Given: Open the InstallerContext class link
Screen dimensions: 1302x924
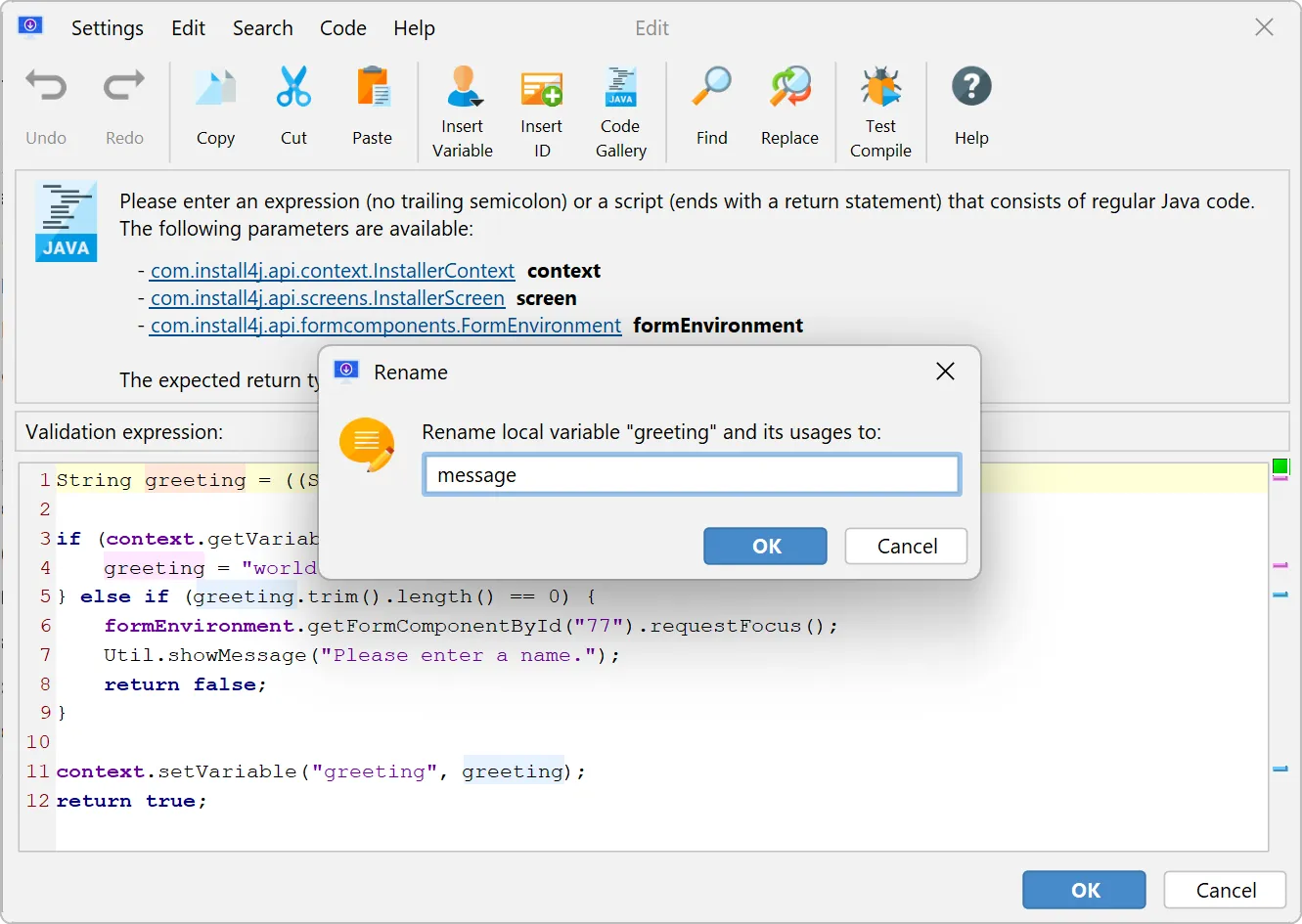Looking at the screenshot, I should pyautogui.click(x=333, y=271).
